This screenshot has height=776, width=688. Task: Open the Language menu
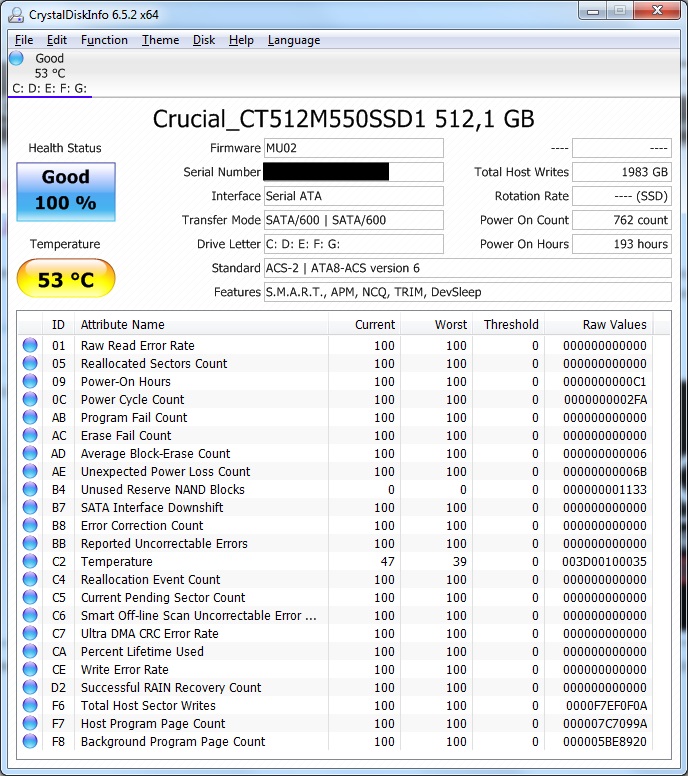pyautogui.click(x=294, y=40)
